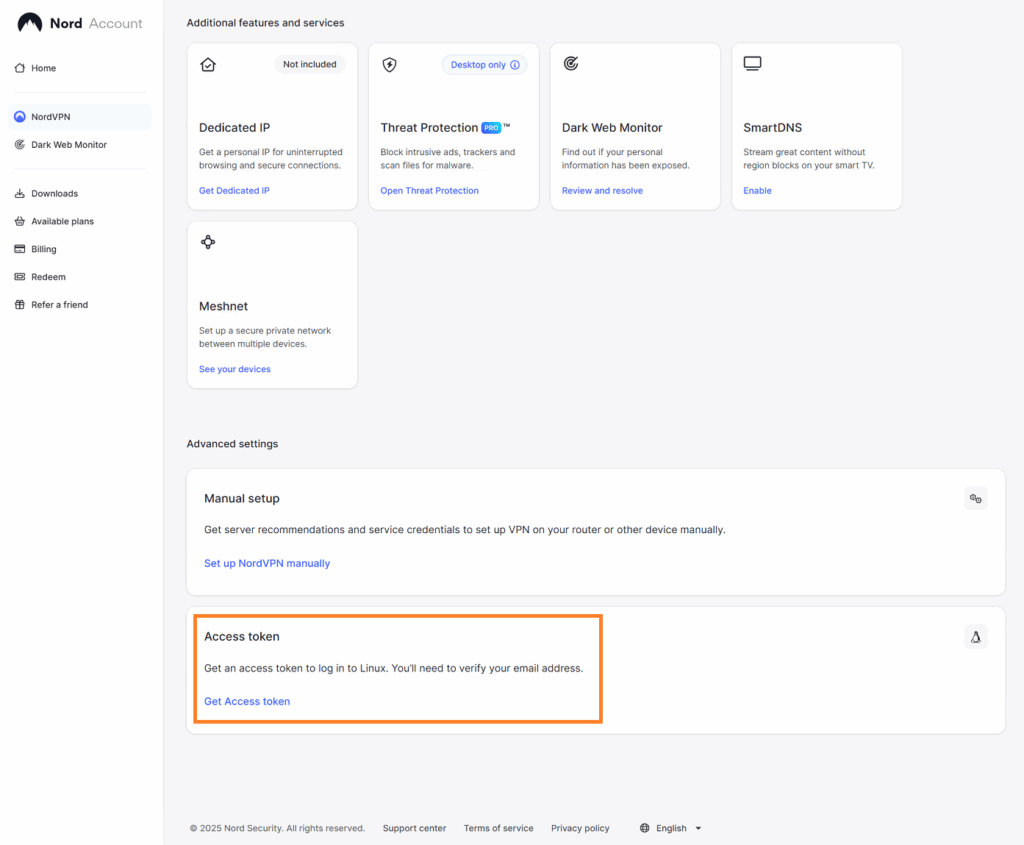The height and width of the screenshot is (845, 1024).
Task: Select NordVPN in the sidebar
Action: [x=50, y=117]
